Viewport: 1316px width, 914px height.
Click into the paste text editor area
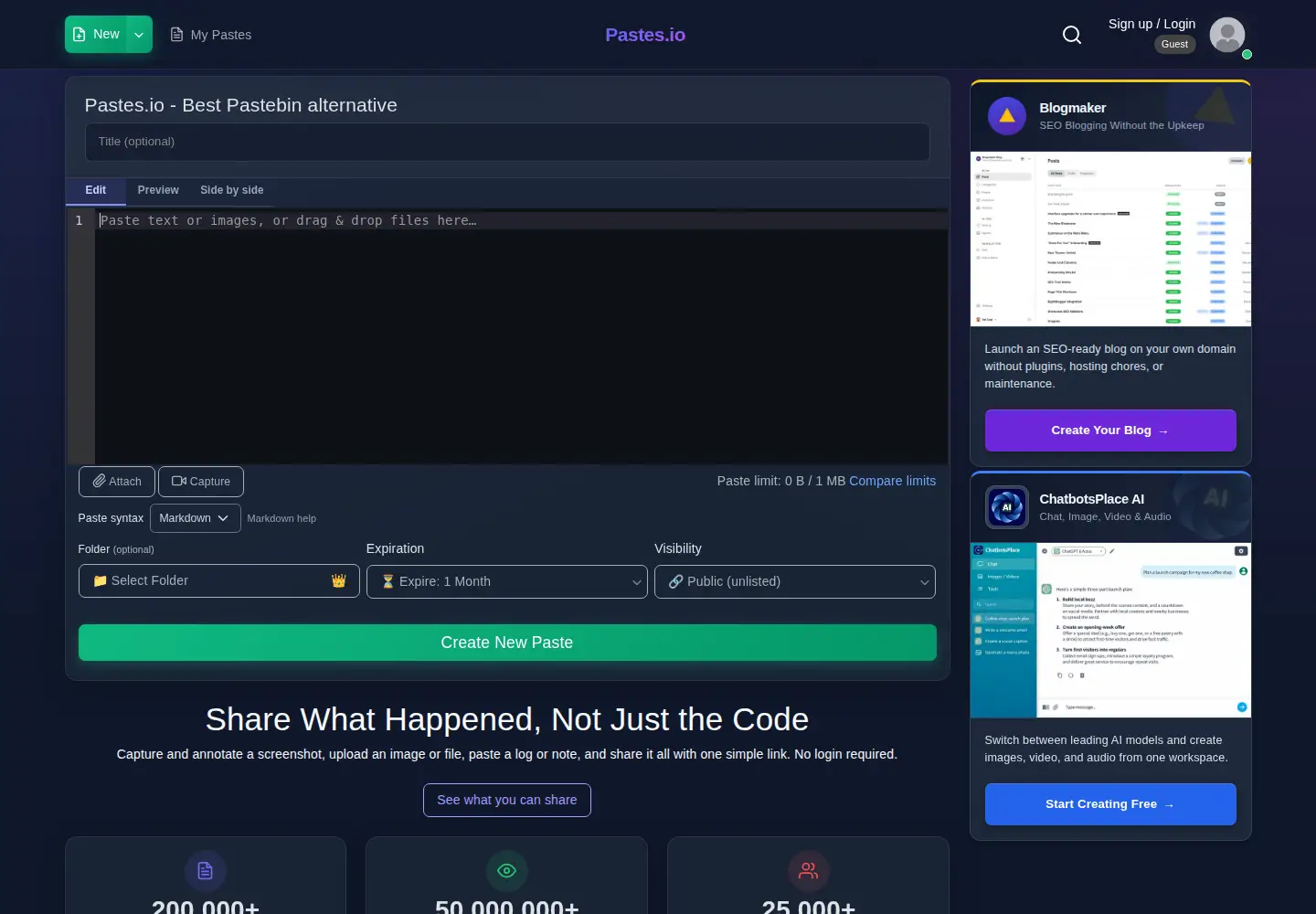point(521,337)
